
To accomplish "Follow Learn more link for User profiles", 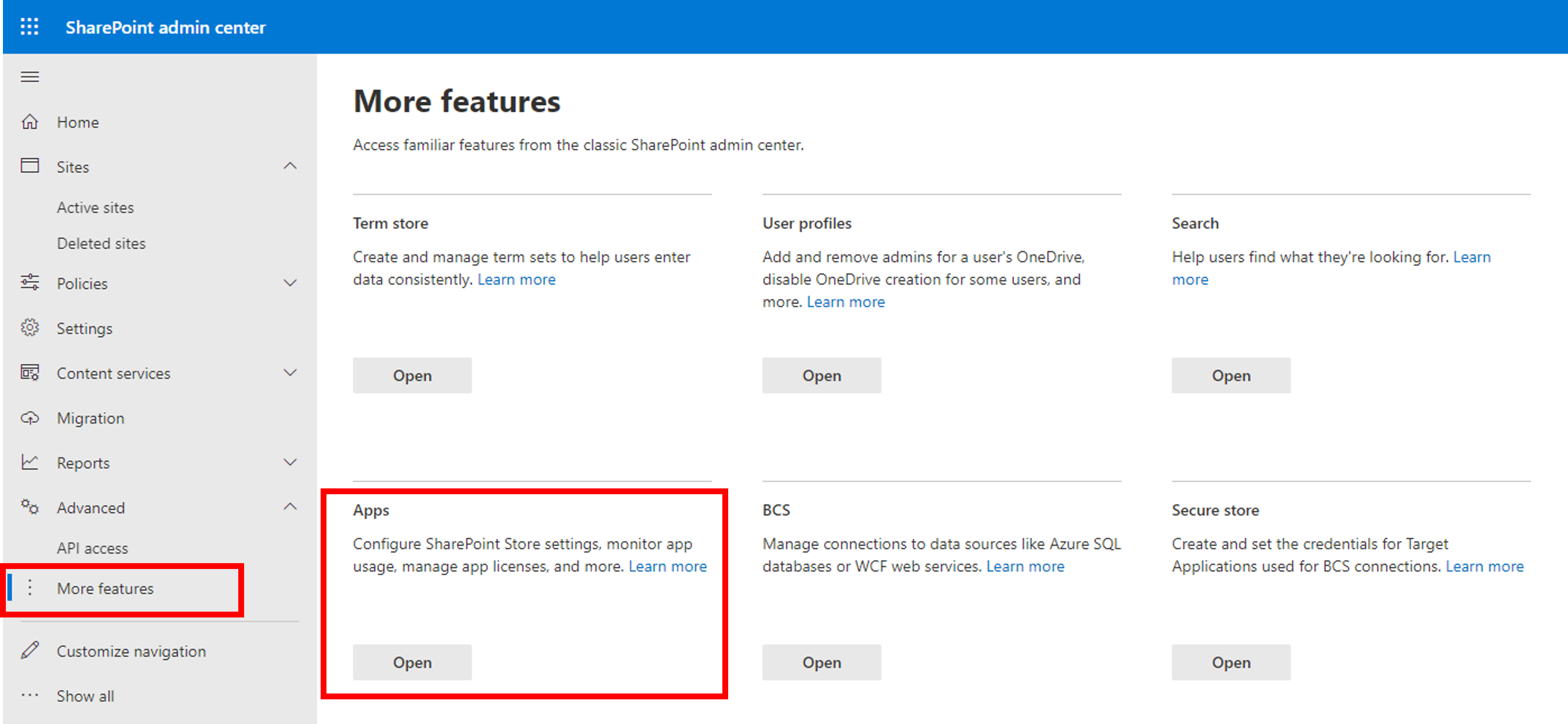I will pyautogui.click(x=846, y=302).
